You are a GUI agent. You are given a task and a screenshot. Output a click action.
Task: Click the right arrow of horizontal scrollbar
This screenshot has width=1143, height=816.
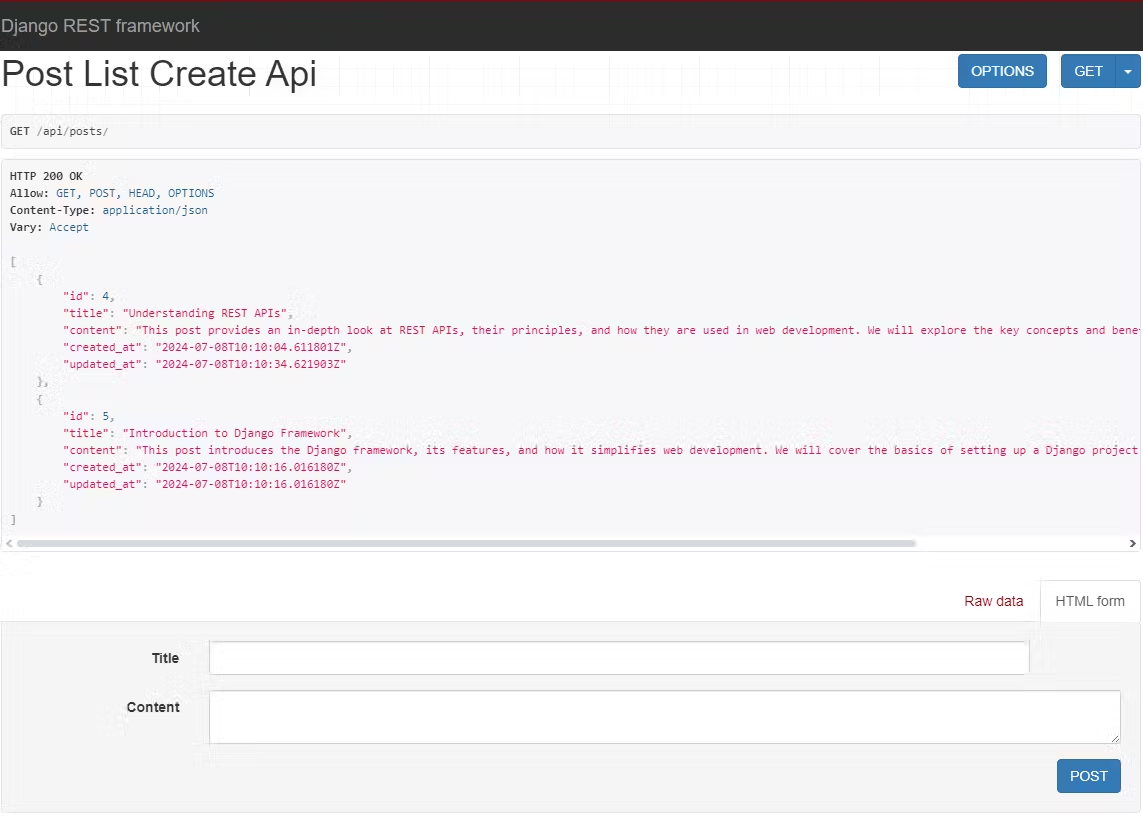[1134, 543]
